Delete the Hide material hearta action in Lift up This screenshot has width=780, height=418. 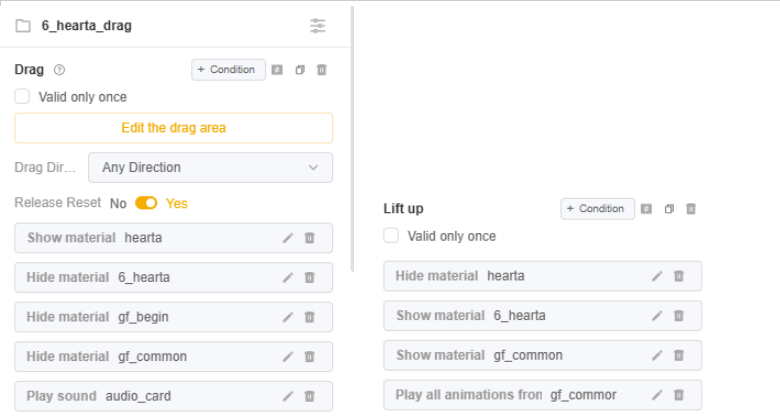pos(679,276)
